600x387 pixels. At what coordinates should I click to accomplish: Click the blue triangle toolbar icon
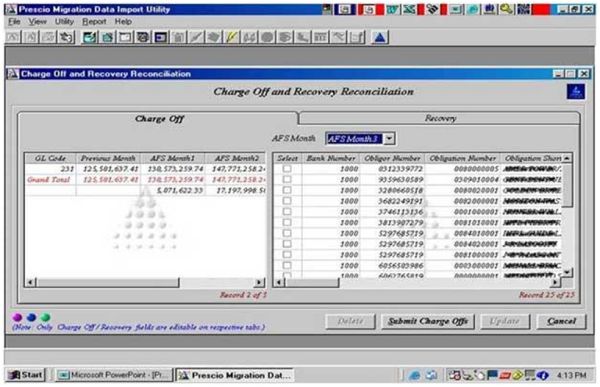tap(380, 38)
